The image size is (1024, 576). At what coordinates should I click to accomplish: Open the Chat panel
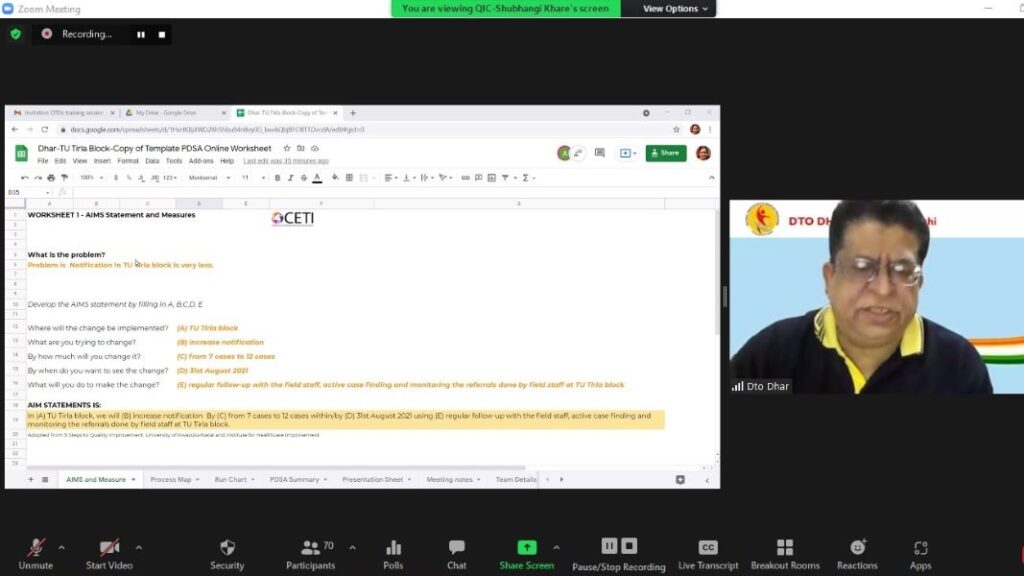(x=456, y=554)
